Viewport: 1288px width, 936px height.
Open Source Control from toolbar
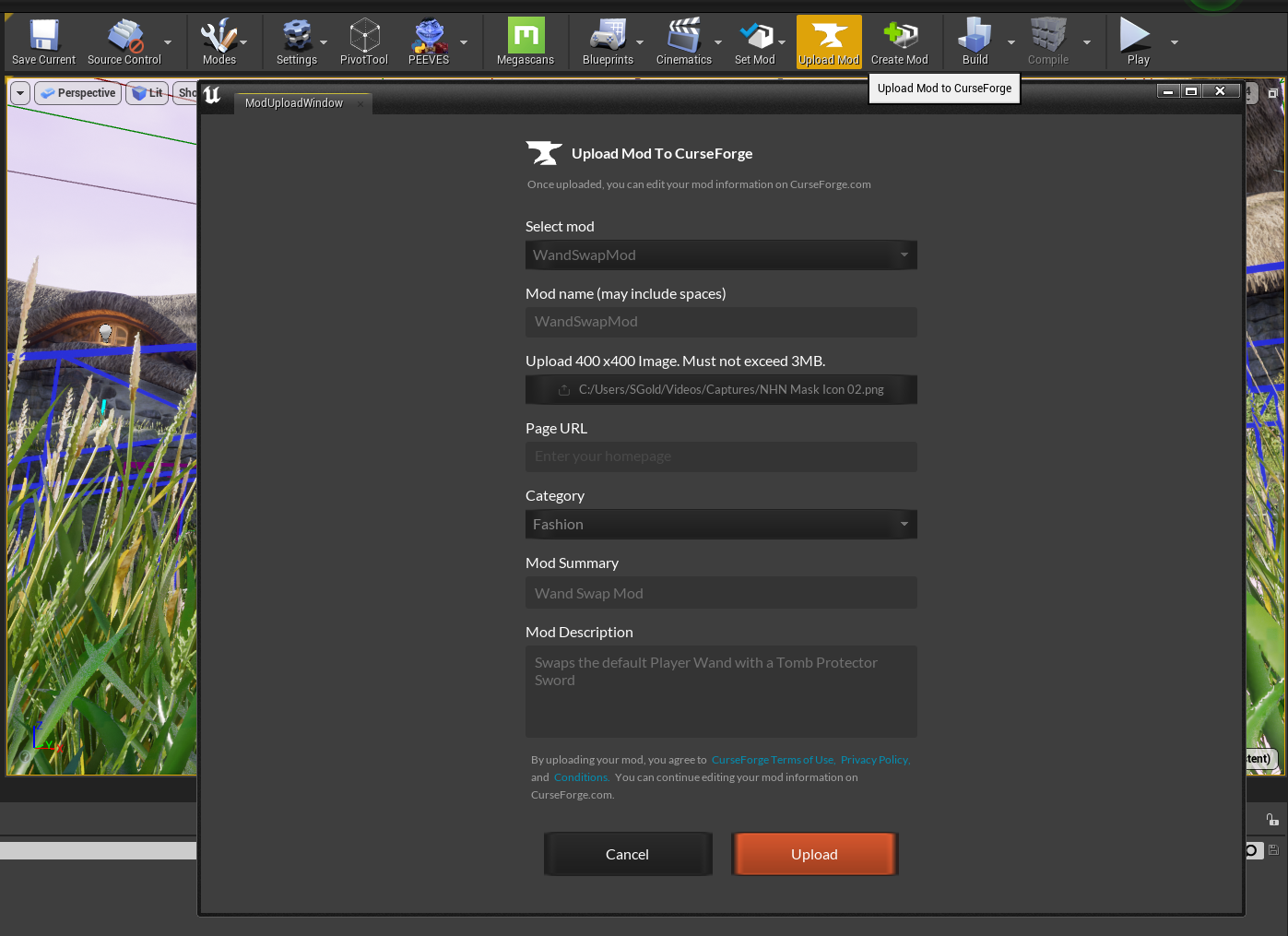(124, 42)
